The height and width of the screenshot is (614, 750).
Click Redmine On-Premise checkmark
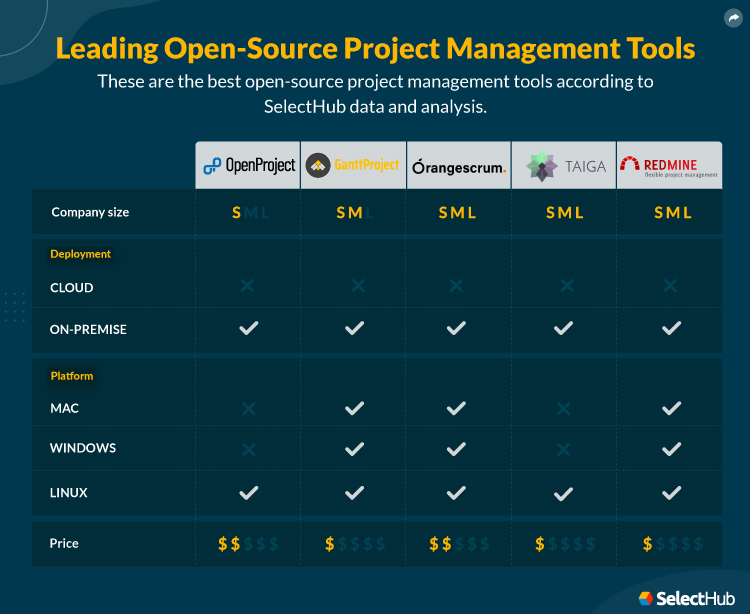(672, 328)
